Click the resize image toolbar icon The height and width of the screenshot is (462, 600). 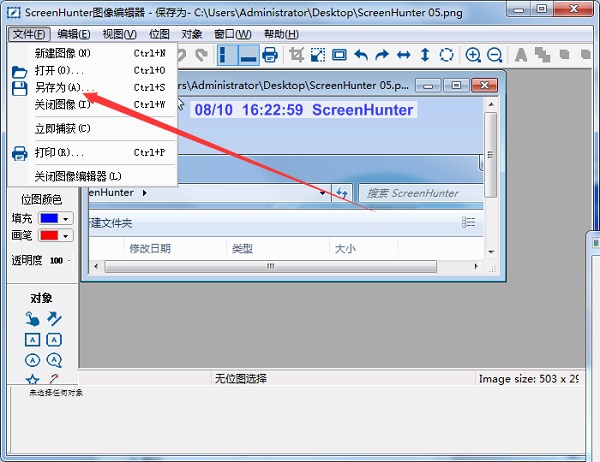pyautogui.click(x=318, y=55)
